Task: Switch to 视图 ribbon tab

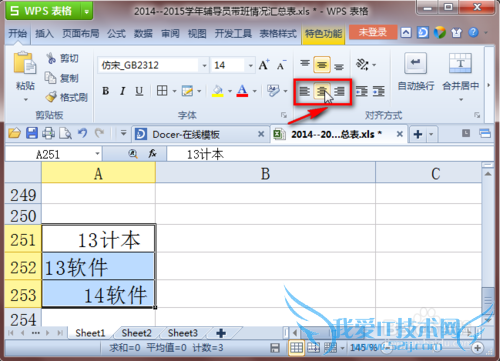Action: pyautogui.click(x=197, y=33)
